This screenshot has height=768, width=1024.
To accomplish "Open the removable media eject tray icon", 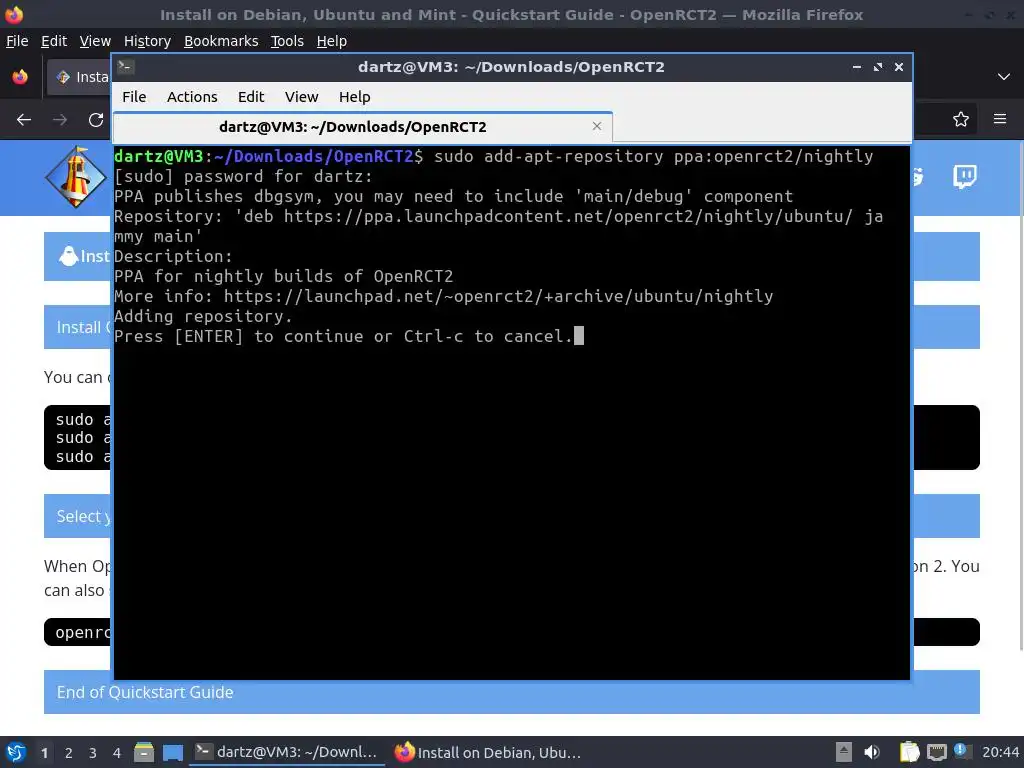I will 844,752.
